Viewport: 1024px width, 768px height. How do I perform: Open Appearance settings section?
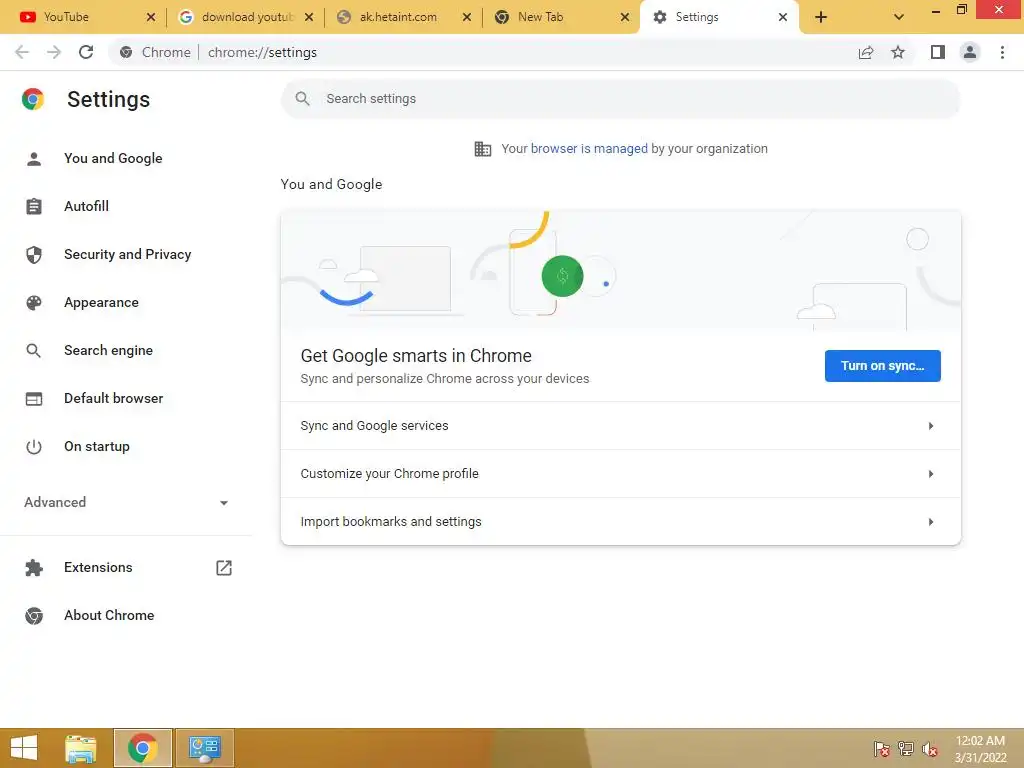(x=101, y=302)
